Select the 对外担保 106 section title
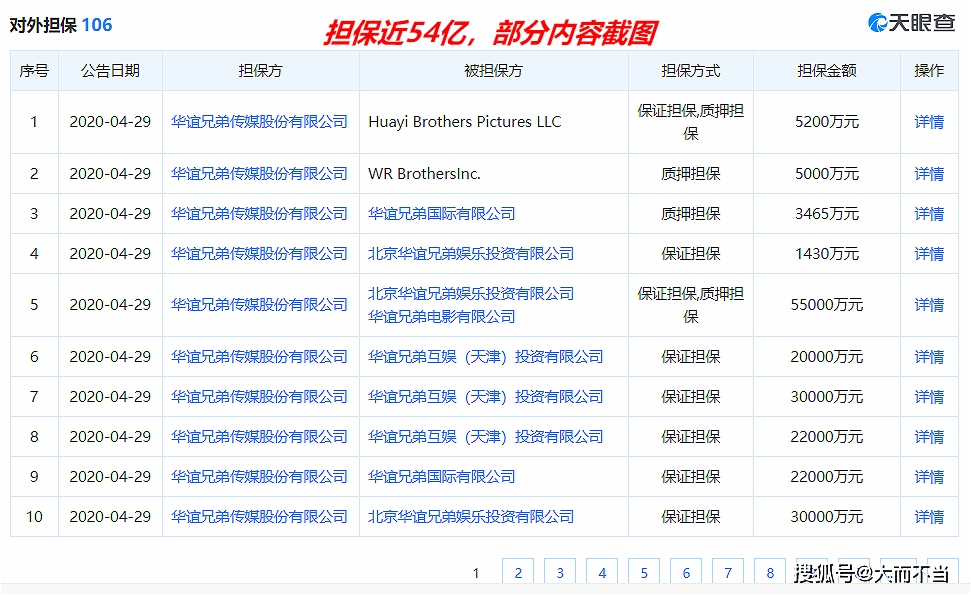 click(61, 25)
